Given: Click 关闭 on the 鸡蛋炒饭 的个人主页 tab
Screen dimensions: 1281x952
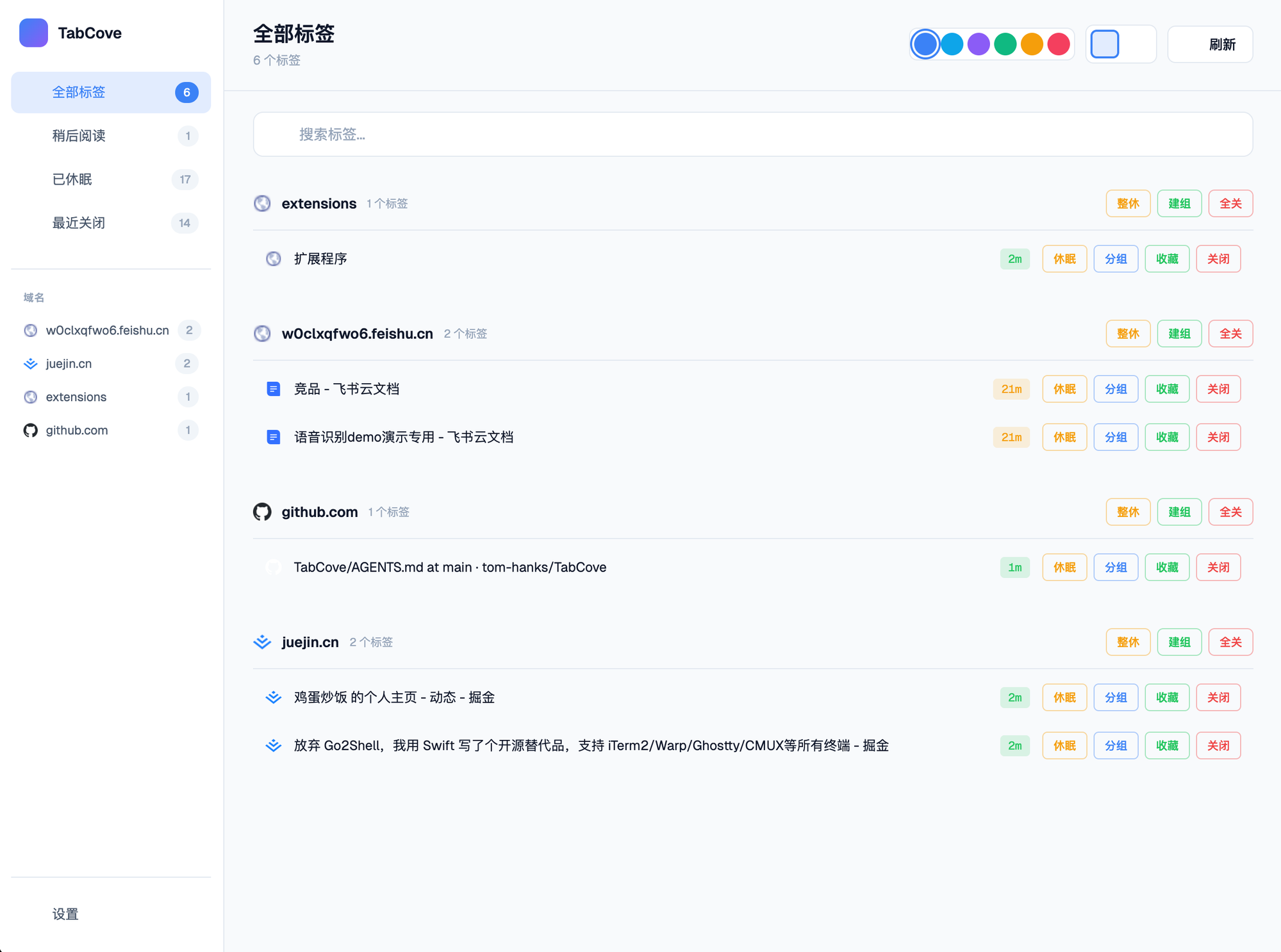Looking at the screenshot, I should click(1218, 697).
